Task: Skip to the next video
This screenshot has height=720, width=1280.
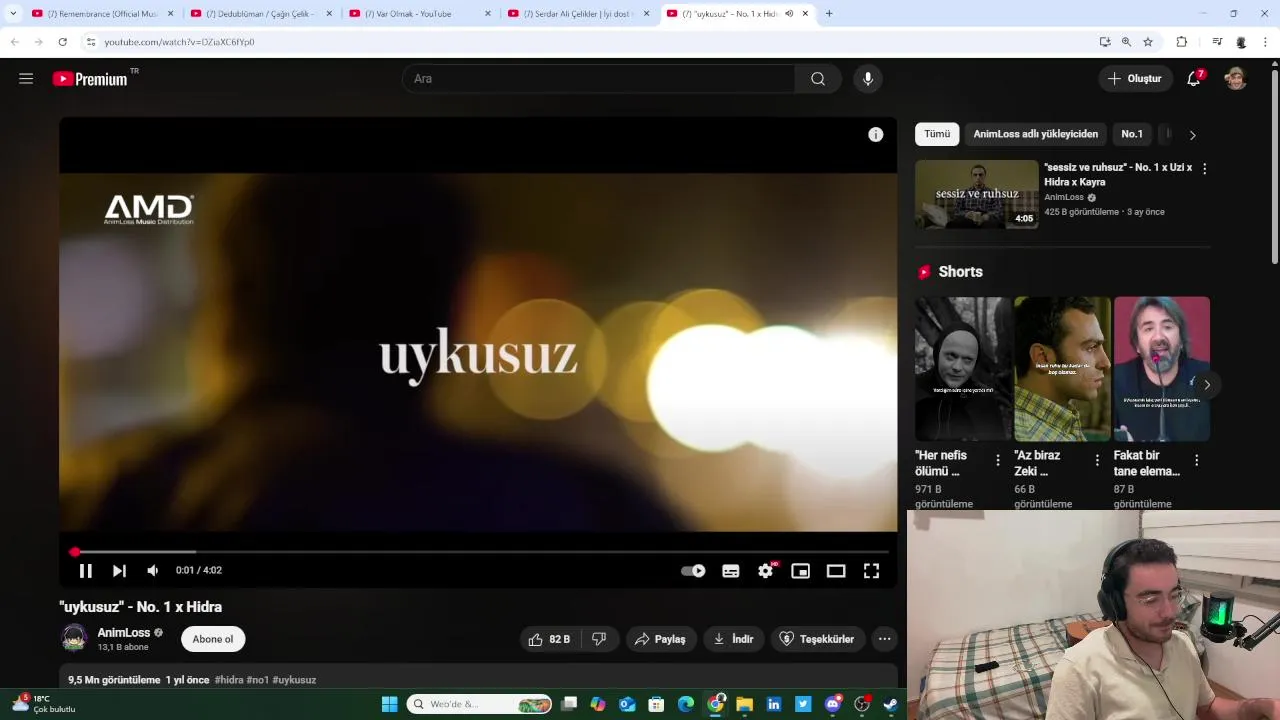Action: (x=119, y=570)
